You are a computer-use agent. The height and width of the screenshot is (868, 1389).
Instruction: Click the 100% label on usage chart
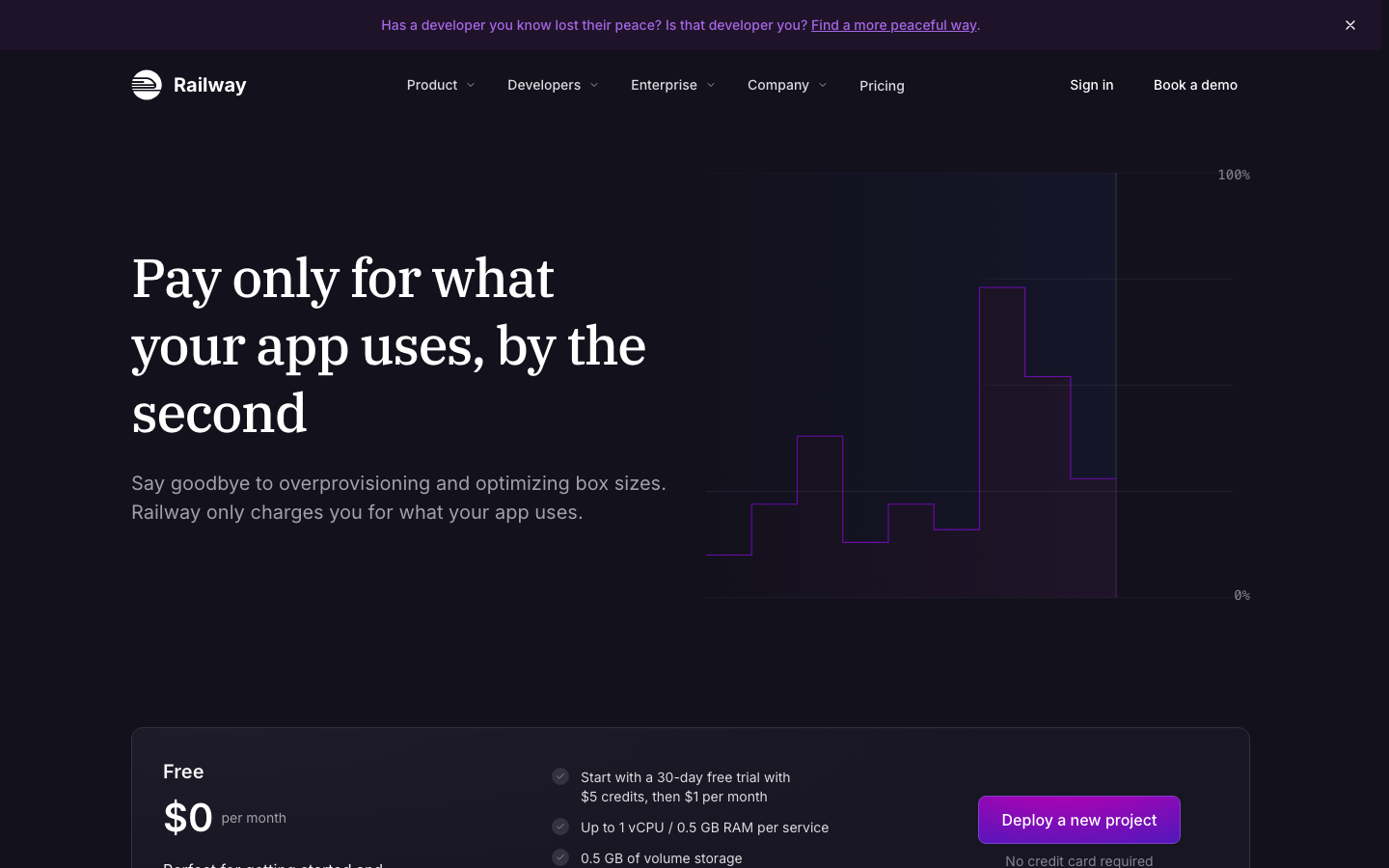1234,175
